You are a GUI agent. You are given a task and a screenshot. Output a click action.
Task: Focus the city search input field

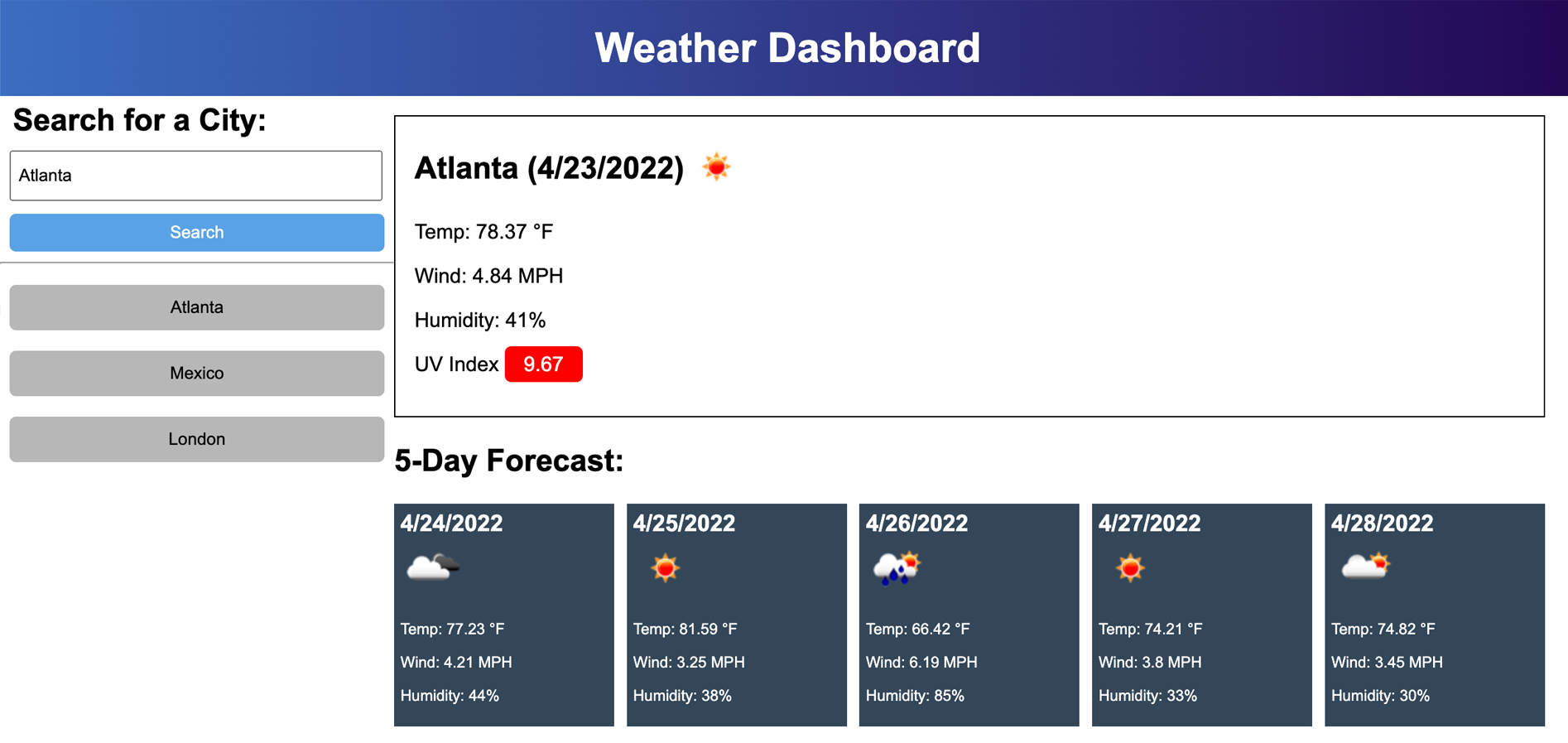(196, 176)
